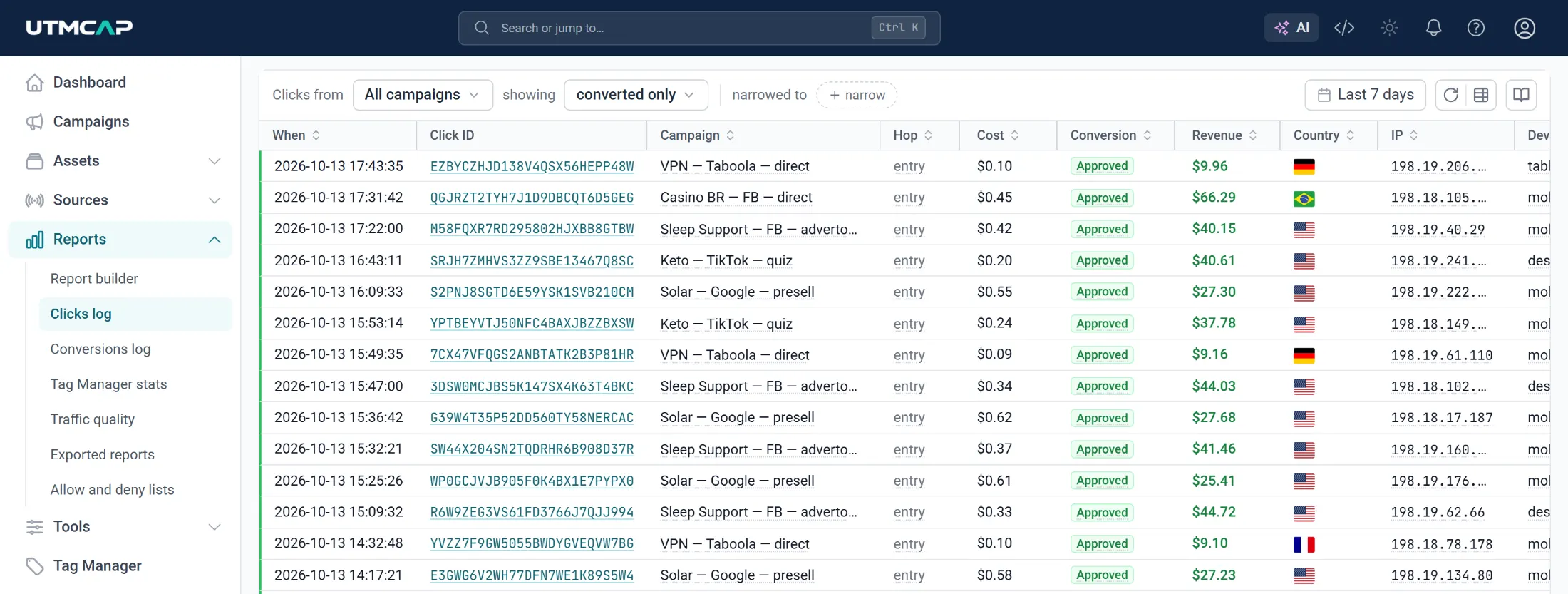This screenshot has width=1568, height=594.
Task: Open the book documentation icon
Action: [x=1521, y=95]
